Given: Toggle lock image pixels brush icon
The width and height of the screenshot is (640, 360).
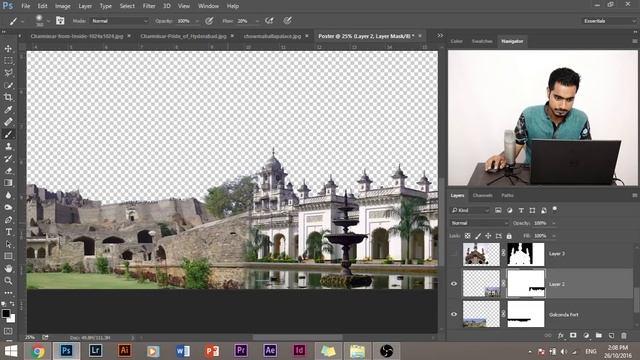Looking at the screenshot, I should [x=478, y=236].
